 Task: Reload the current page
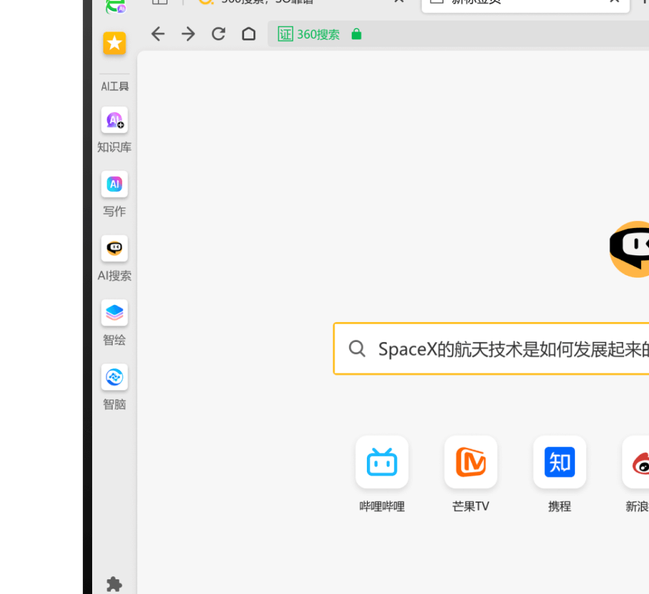(219, 34)
